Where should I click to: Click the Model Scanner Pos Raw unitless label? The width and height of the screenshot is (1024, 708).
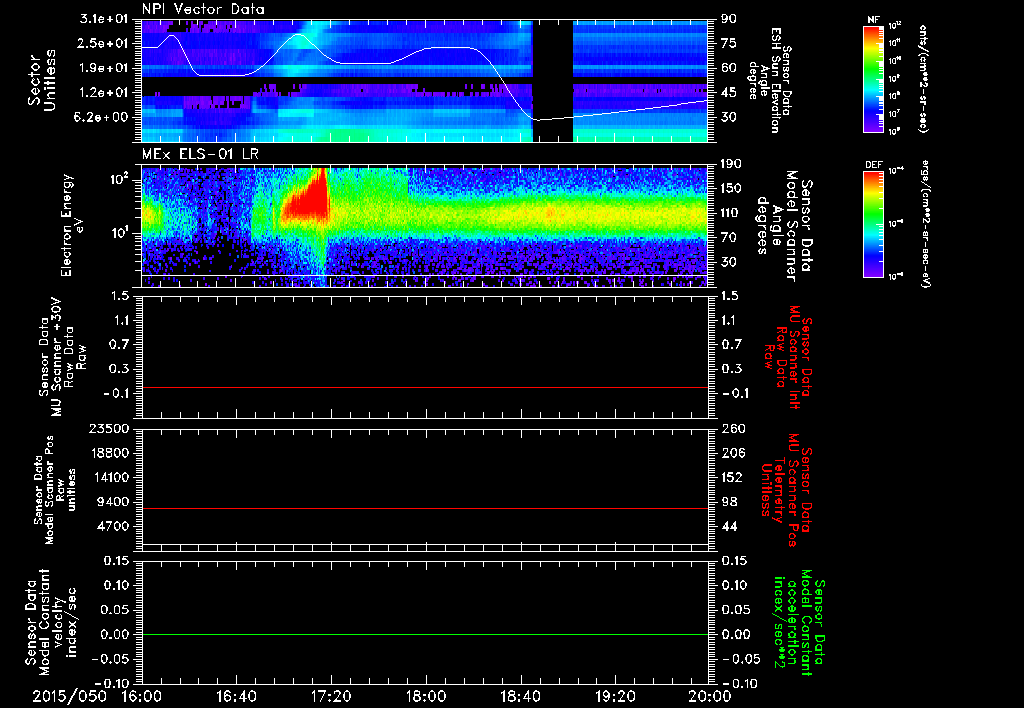click(x=55, y=490)
